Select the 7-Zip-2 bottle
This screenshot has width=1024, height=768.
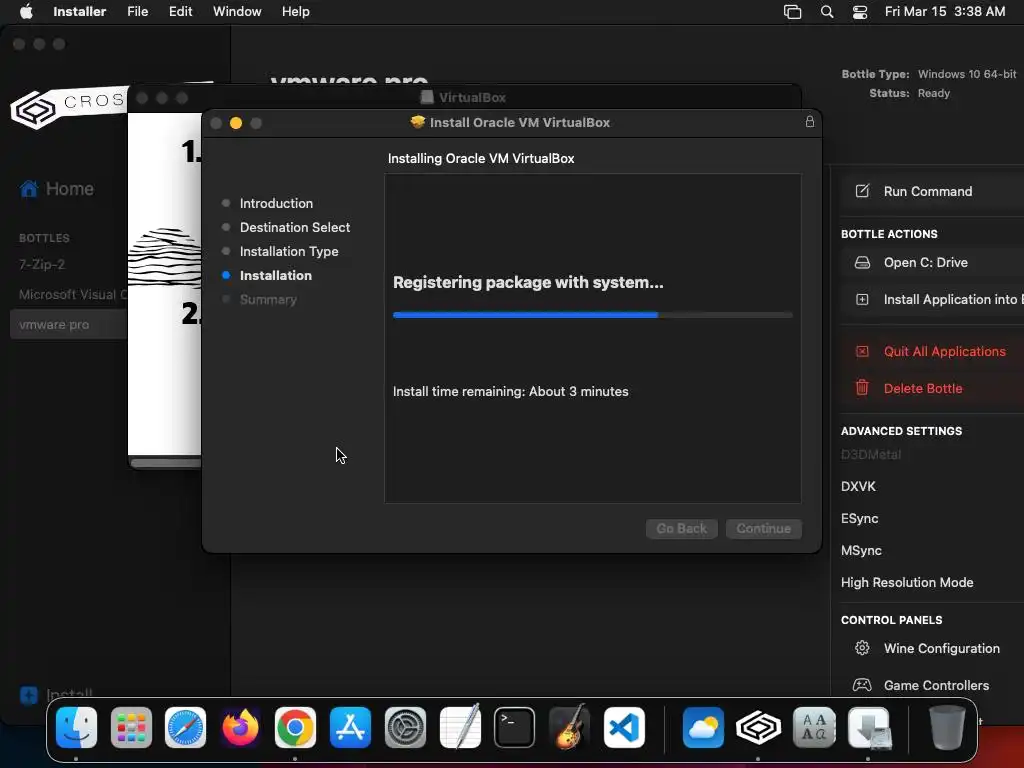[42, 264]
